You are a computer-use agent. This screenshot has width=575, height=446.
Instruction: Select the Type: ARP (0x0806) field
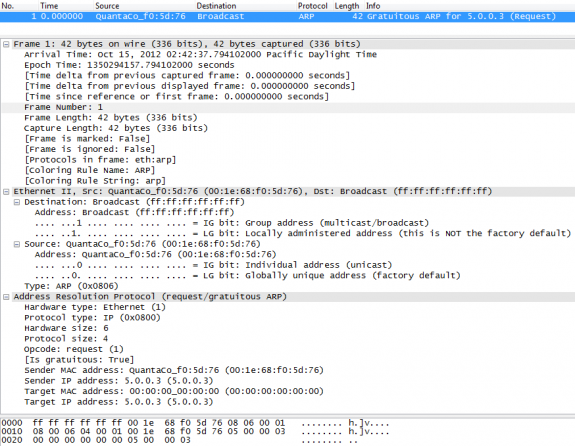[x=71, y=286]
